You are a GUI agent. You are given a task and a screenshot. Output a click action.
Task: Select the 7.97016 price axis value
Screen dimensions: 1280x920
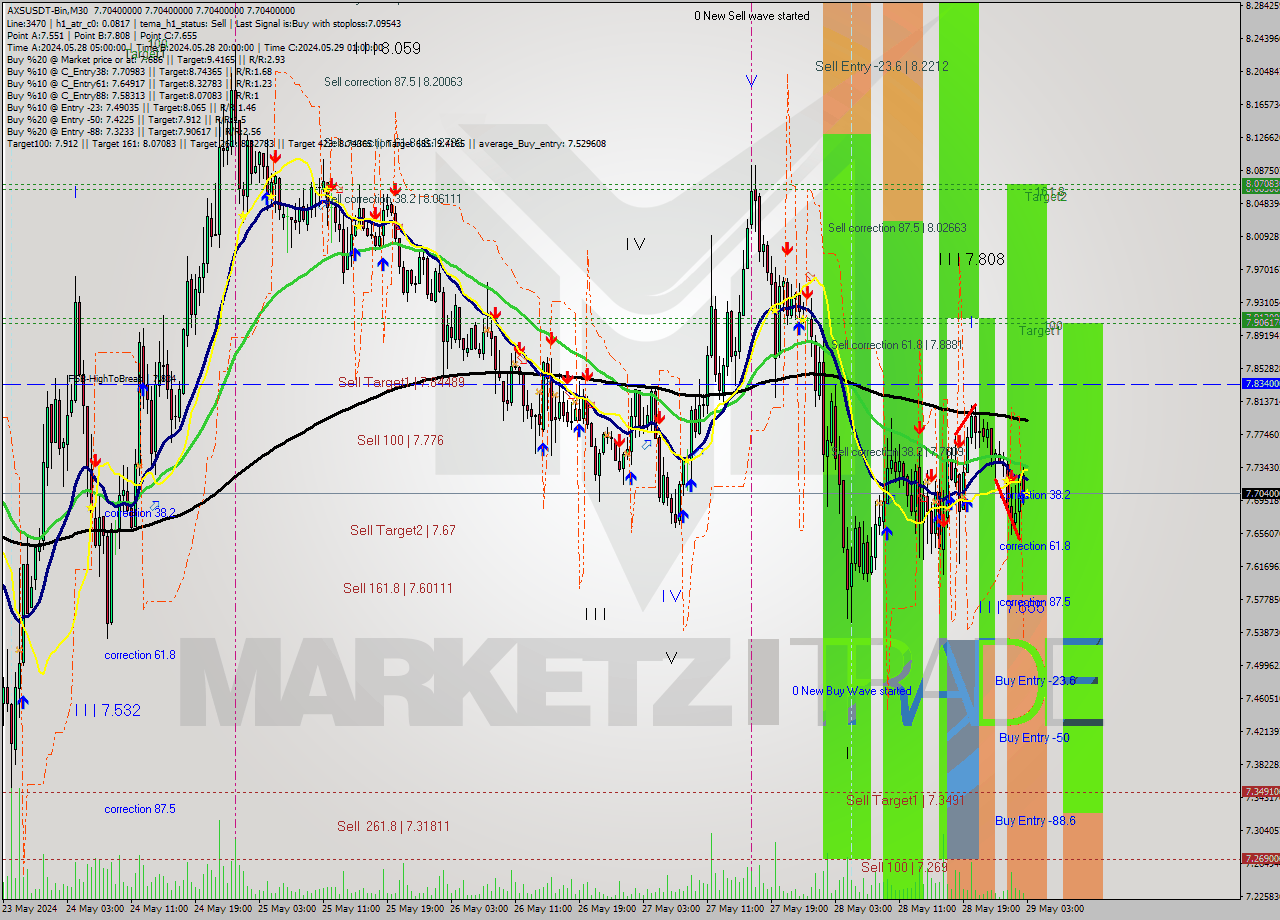point(1262,269)
